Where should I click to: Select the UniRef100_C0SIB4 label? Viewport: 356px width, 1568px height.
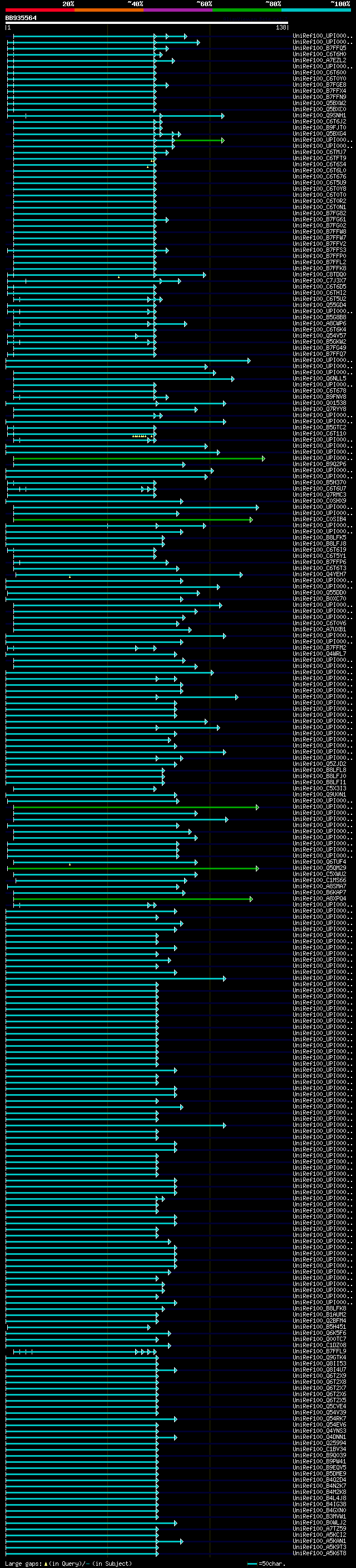point(319,519)
